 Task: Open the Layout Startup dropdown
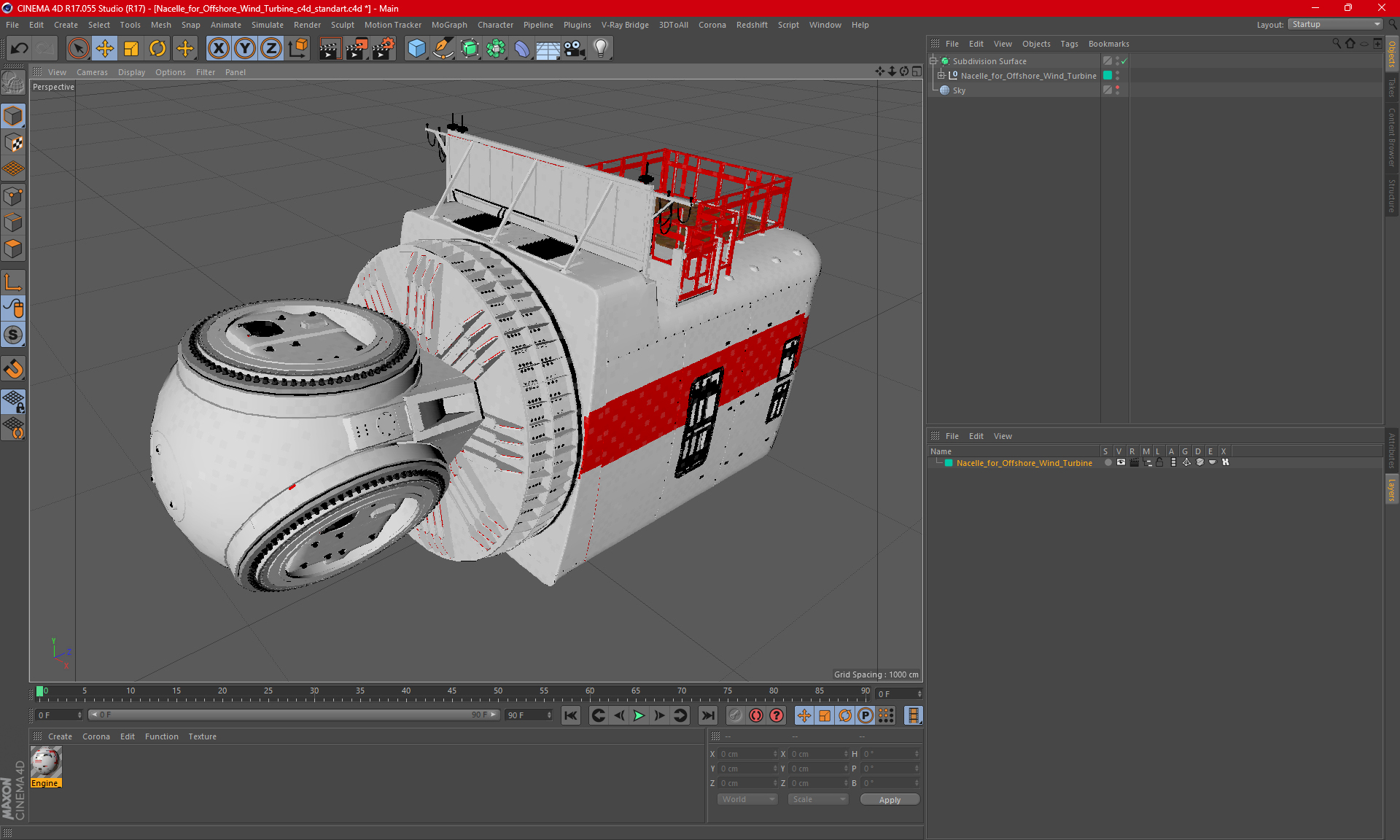click(x=1336, y=24)
